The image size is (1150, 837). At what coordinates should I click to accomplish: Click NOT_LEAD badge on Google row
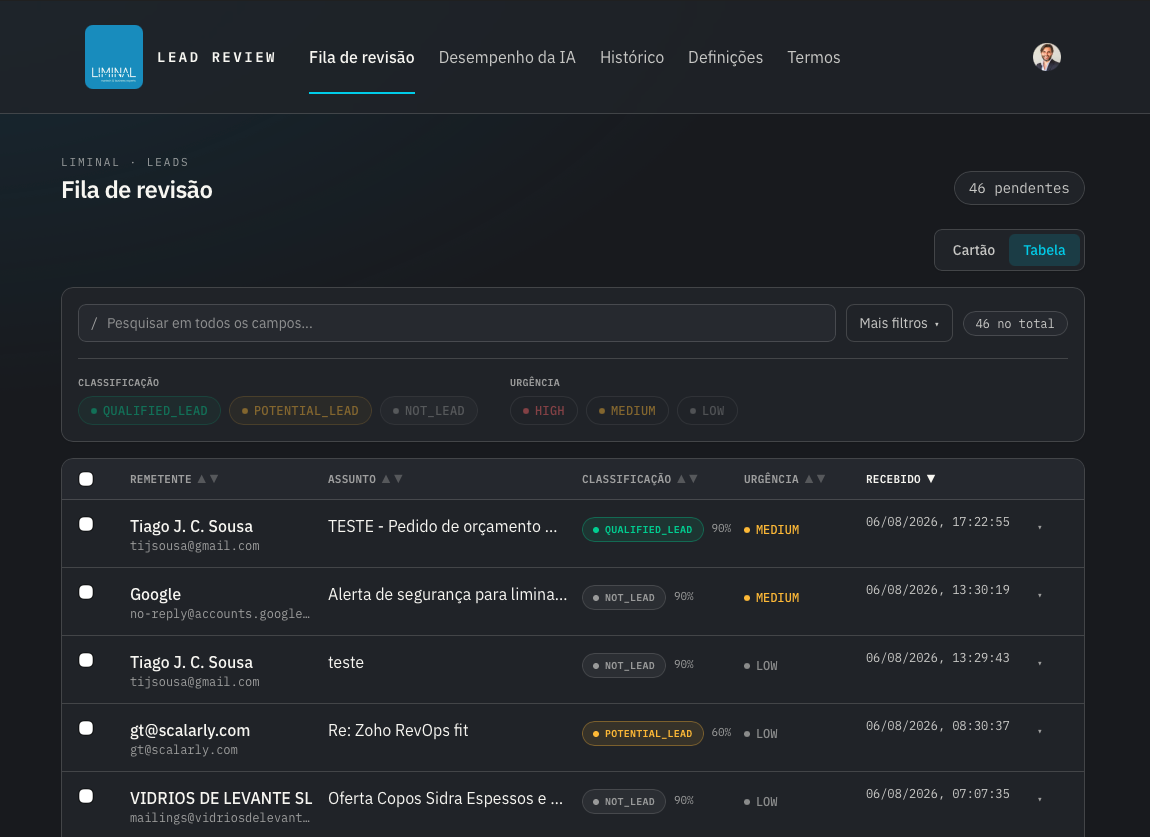tap(623, 598)
